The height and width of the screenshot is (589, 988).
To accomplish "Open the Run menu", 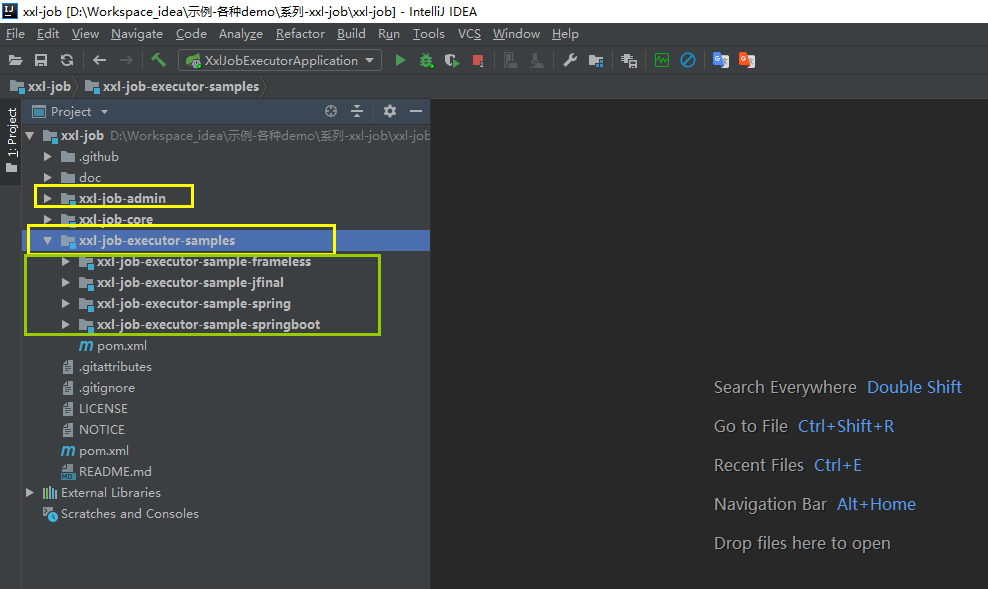I will pyautogui.click(x=389, y=34).
